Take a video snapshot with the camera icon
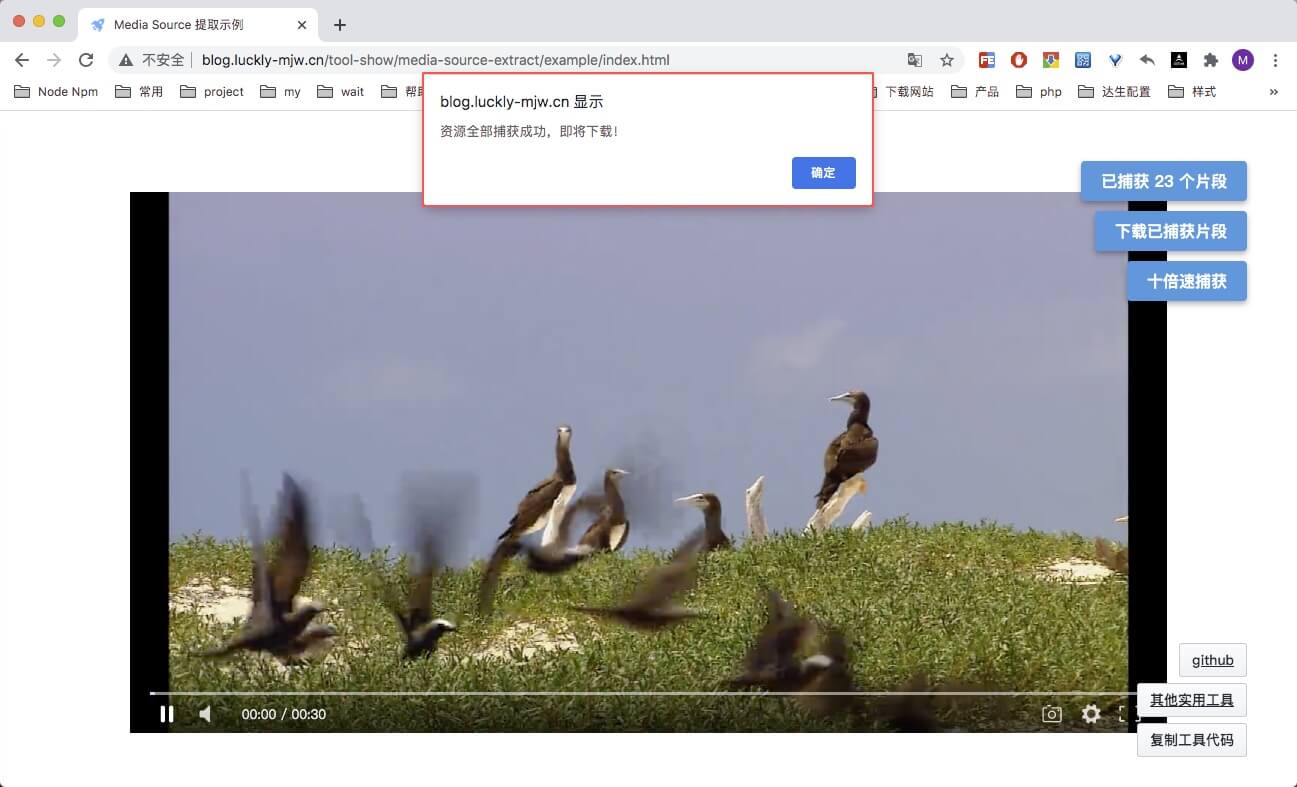Viewport: 1297px width, 787px height. 1051,714
